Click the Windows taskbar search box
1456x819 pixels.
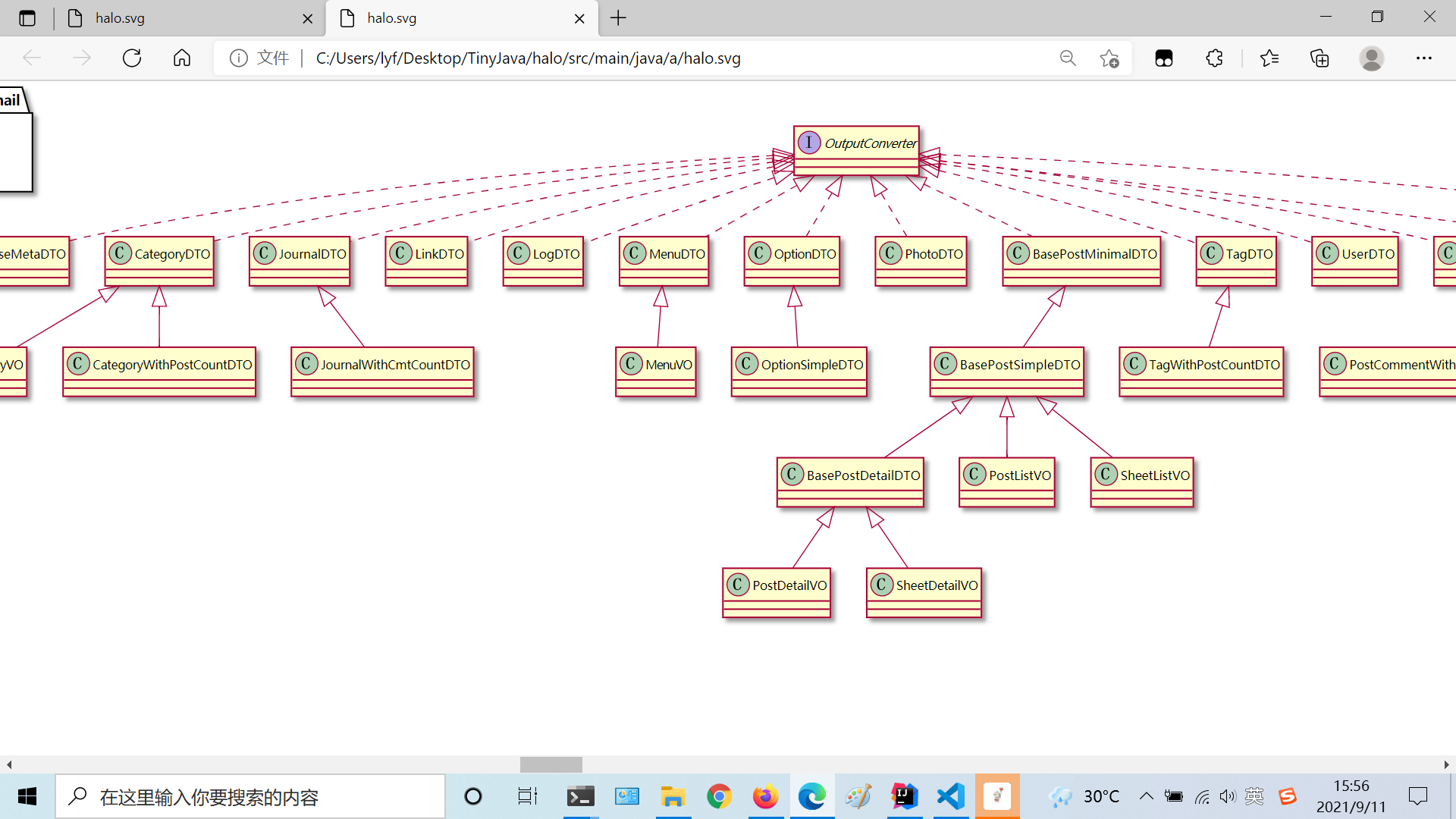[x=250, y=796]
